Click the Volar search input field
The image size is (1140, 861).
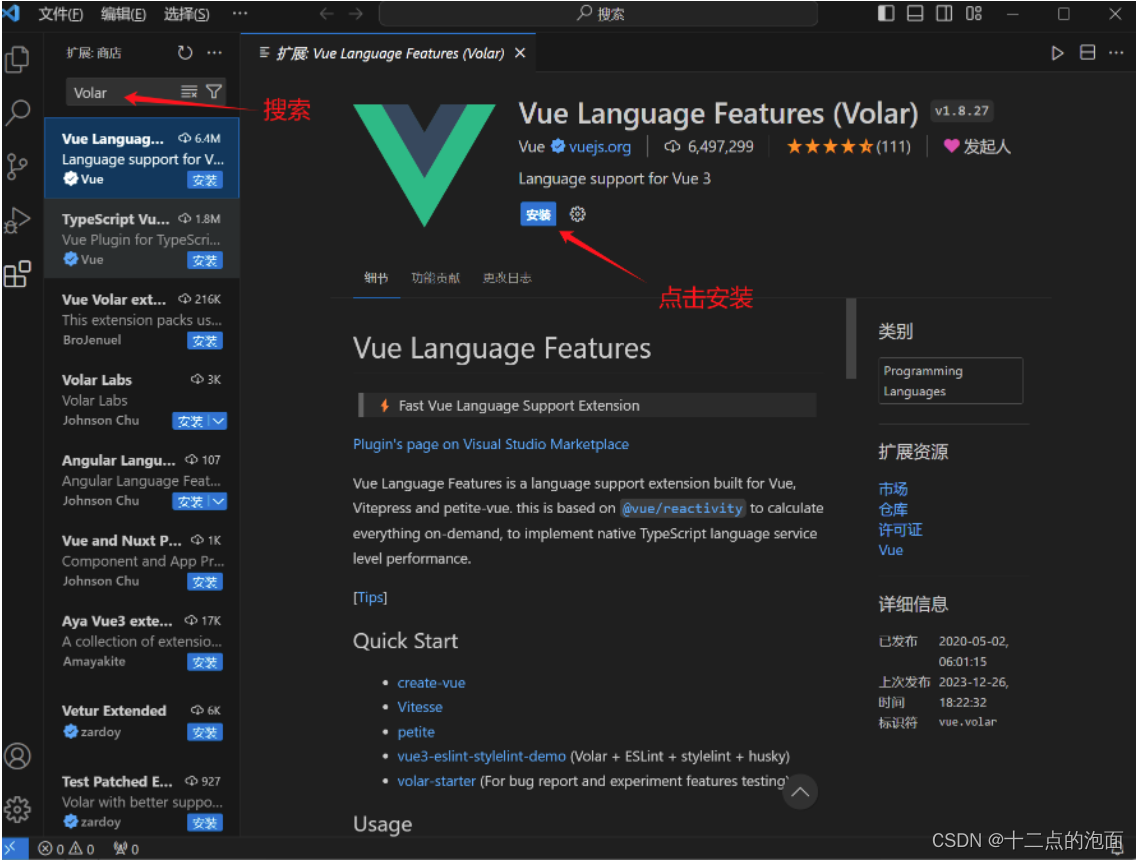[x=120, y=91]
